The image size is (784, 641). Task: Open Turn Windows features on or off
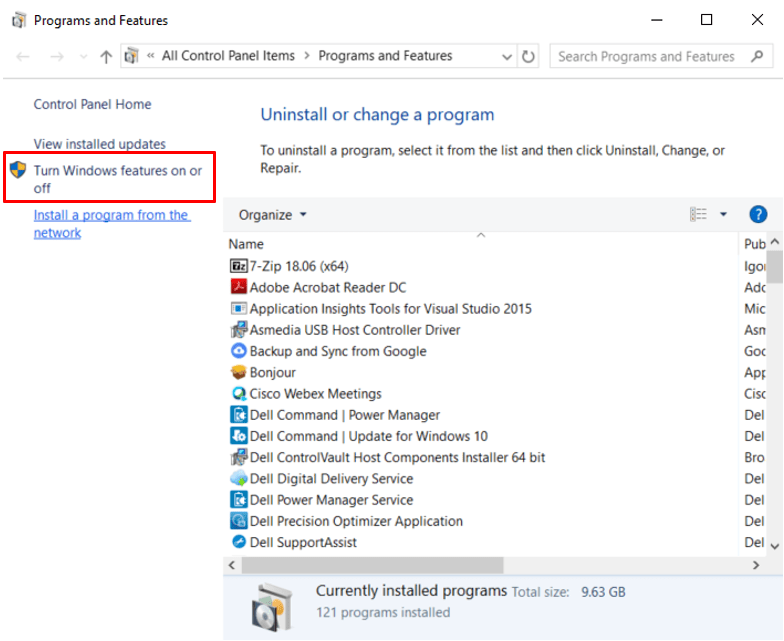click(118, 179)
